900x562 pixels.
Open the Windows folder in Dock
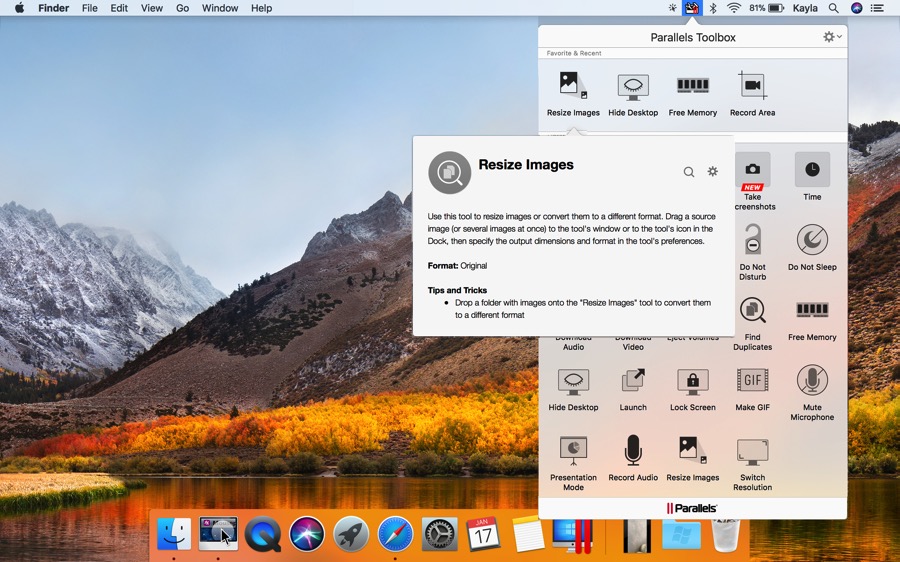(681, 536)
